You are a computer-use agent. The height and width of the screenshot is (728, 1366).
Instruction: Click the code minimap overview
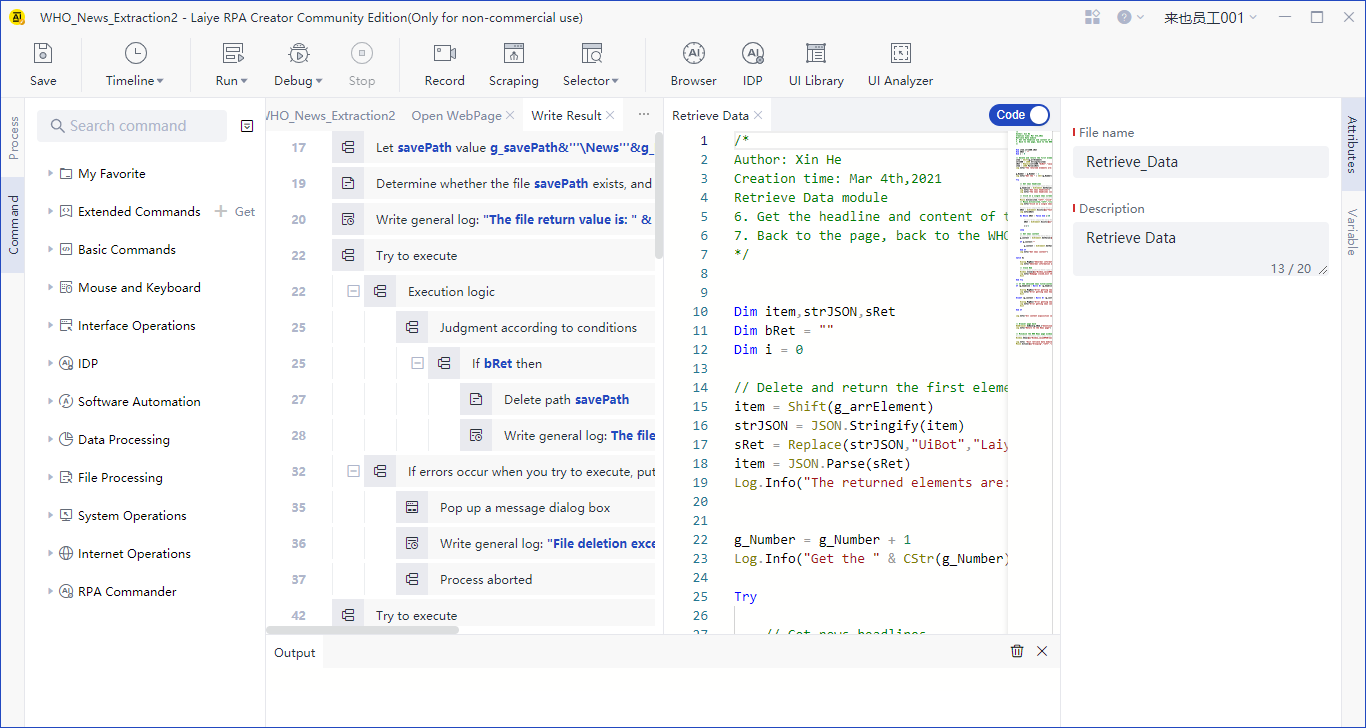coord(1032,240)
